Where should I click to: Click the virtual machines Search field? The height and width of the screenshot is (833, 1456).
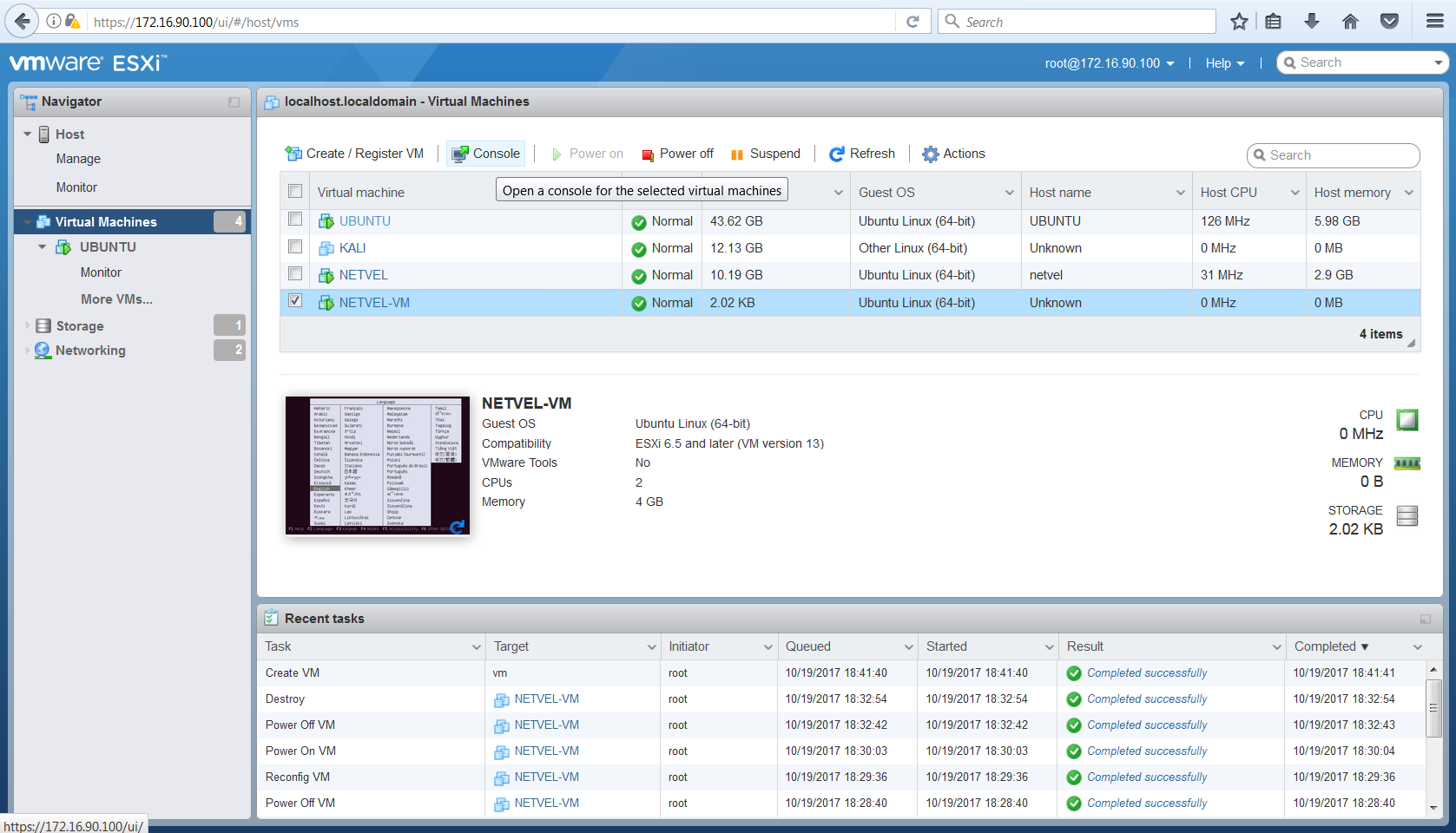point(1334,155)
